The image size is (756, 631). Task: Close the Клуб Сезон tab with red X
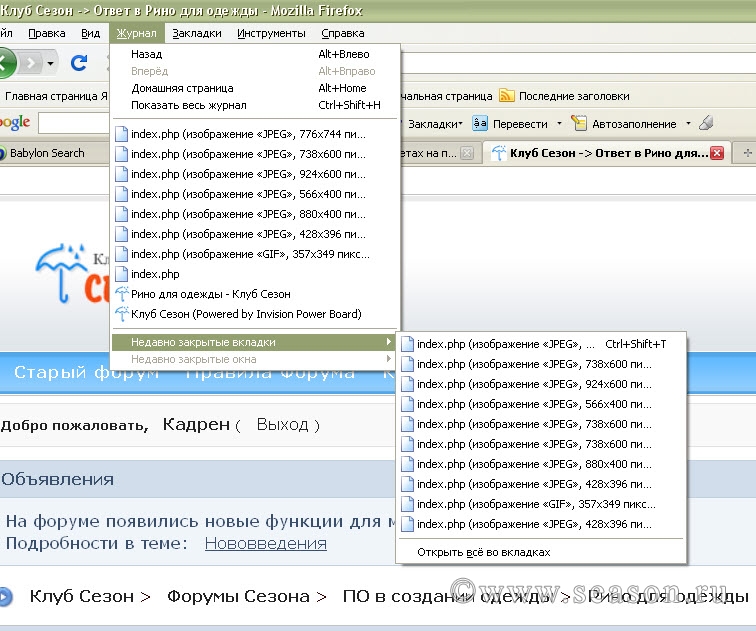point(717,153)
